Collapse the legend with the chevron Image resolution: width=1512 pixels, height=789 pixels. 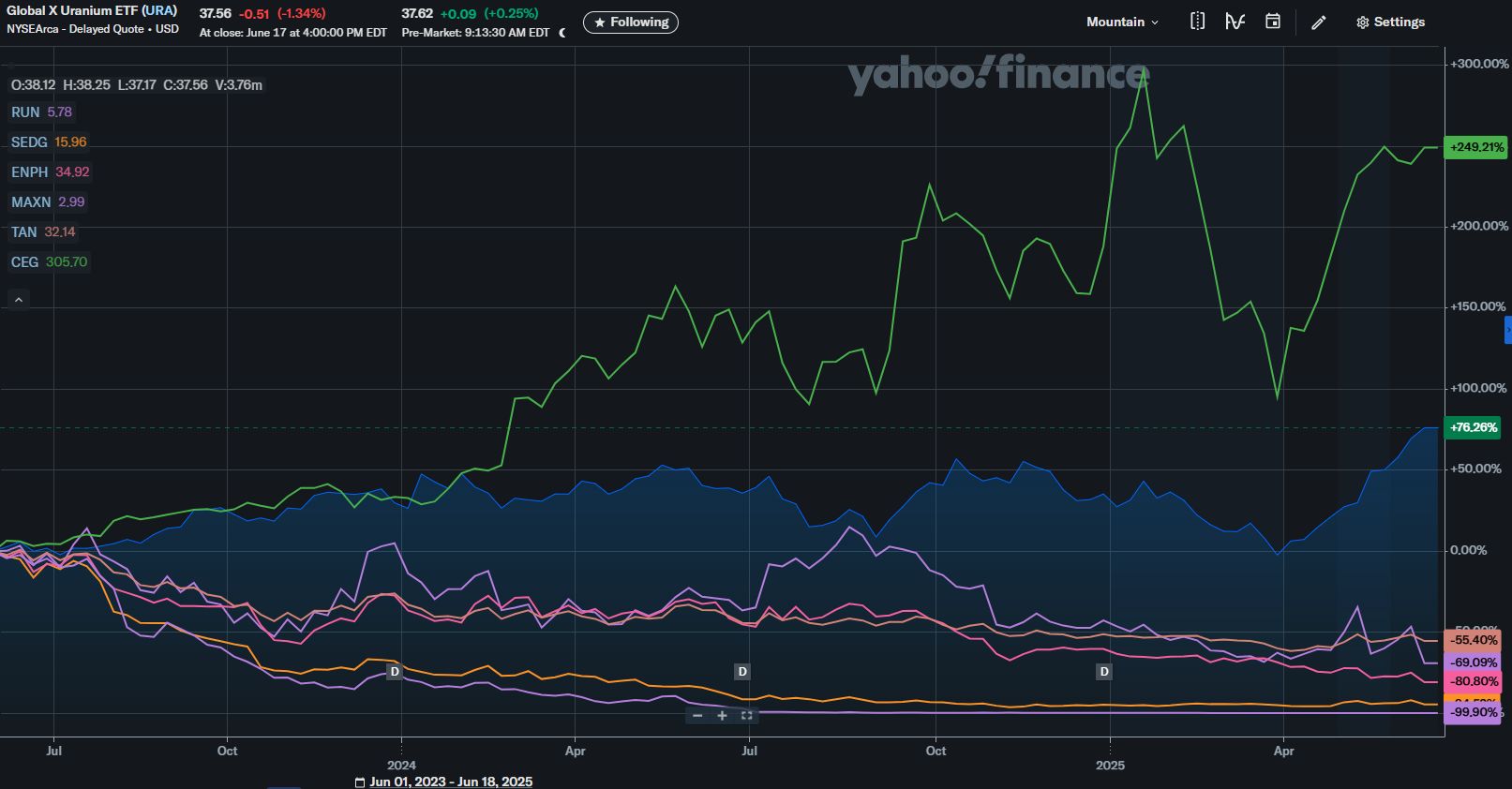(x=19, y=300)
